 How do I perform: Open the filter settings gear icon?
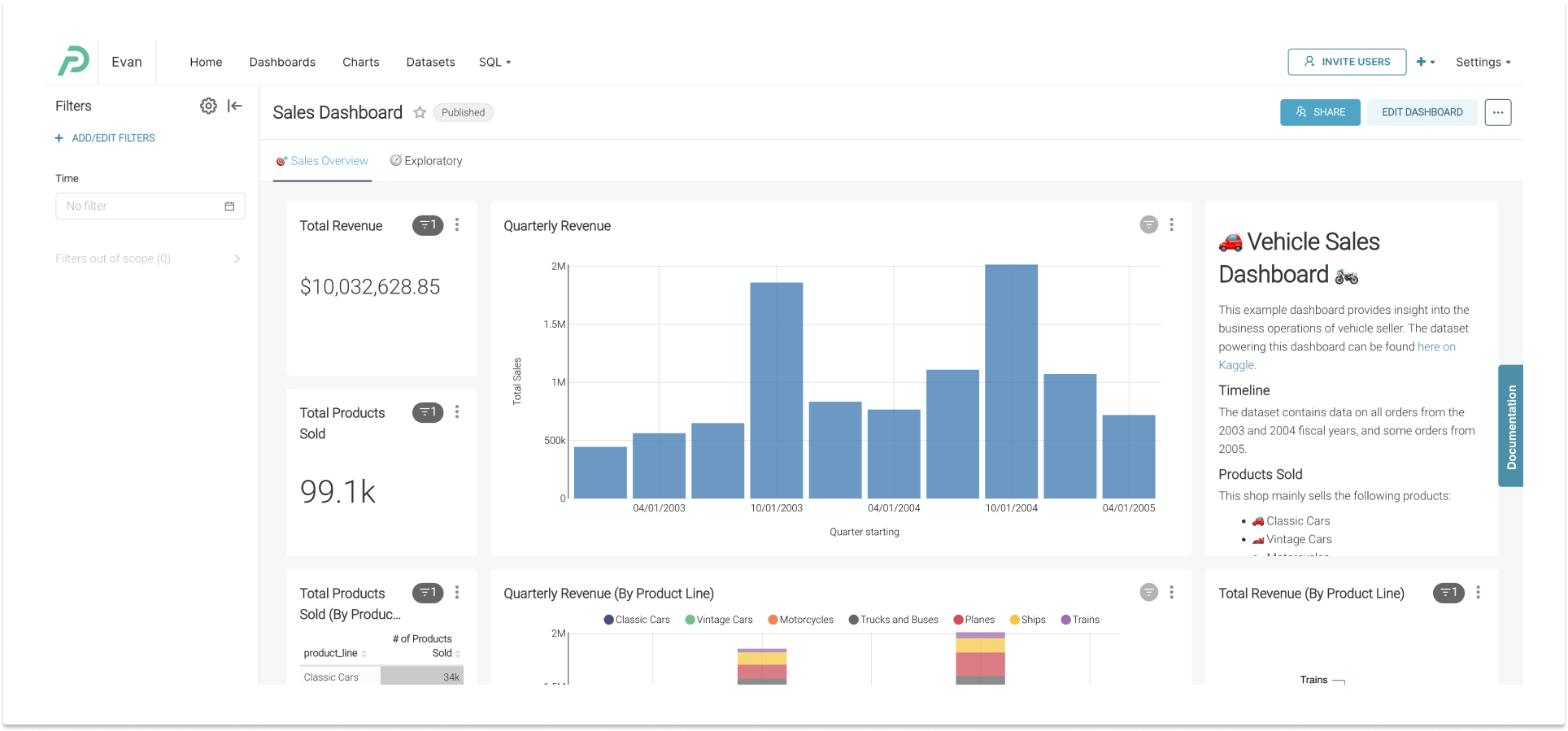pos(208,106)
